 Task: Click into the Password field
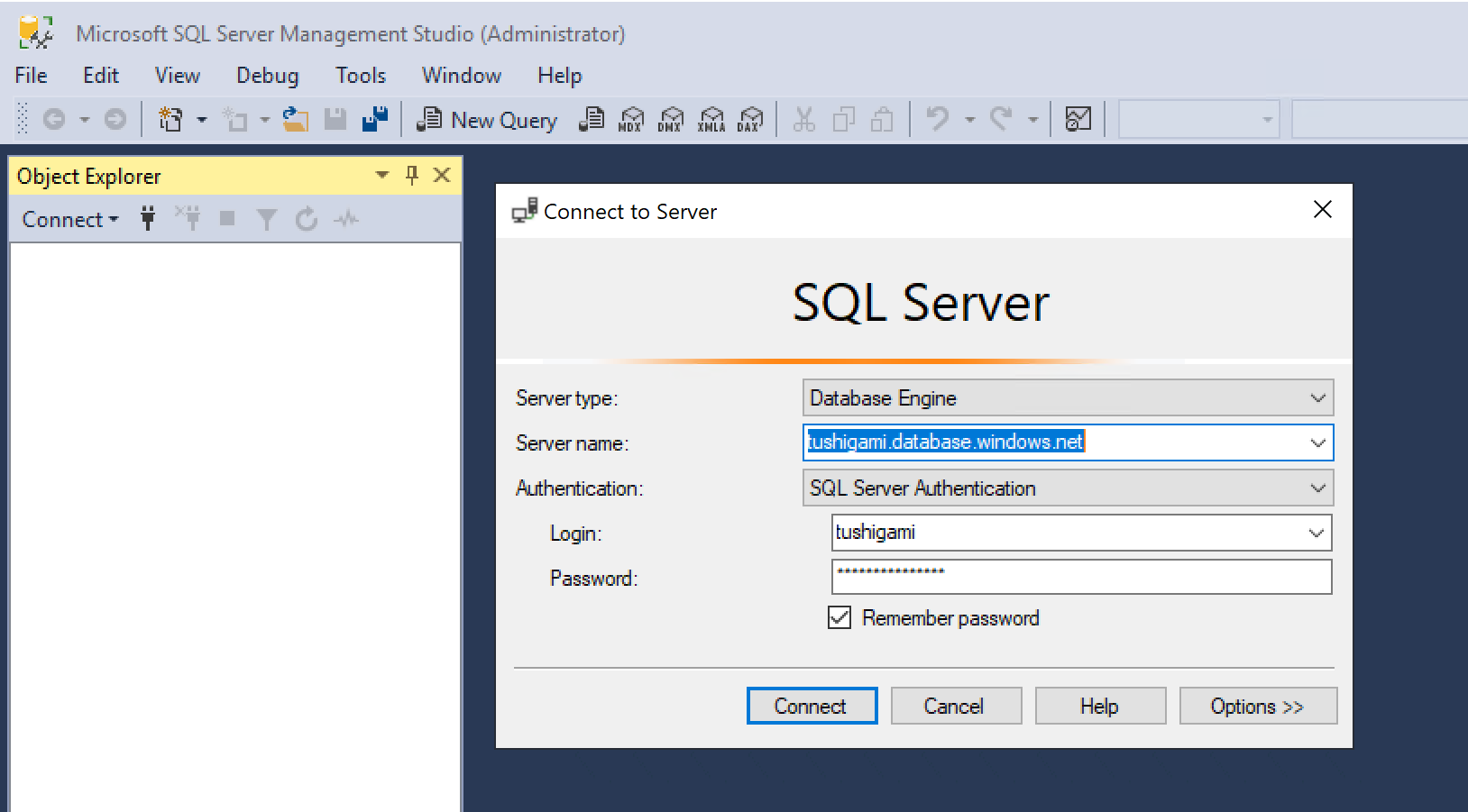pos(1080,577)
